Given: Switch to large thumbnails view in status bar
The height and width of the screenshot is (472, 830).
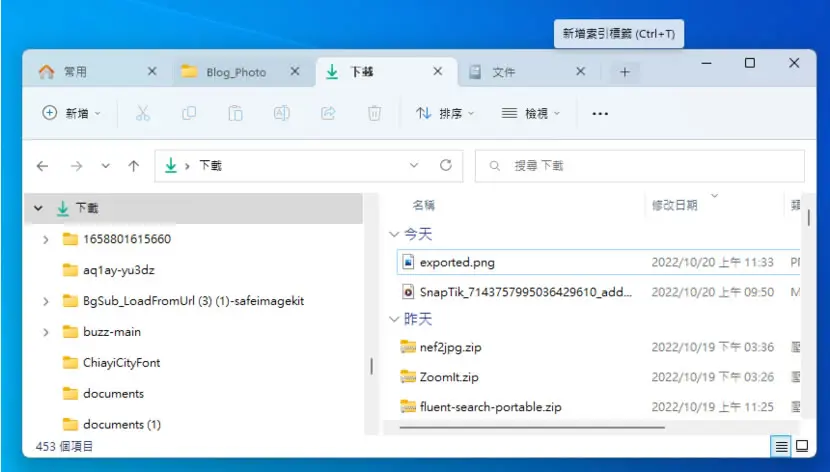Looking at the screenshot, I should 802,446.
